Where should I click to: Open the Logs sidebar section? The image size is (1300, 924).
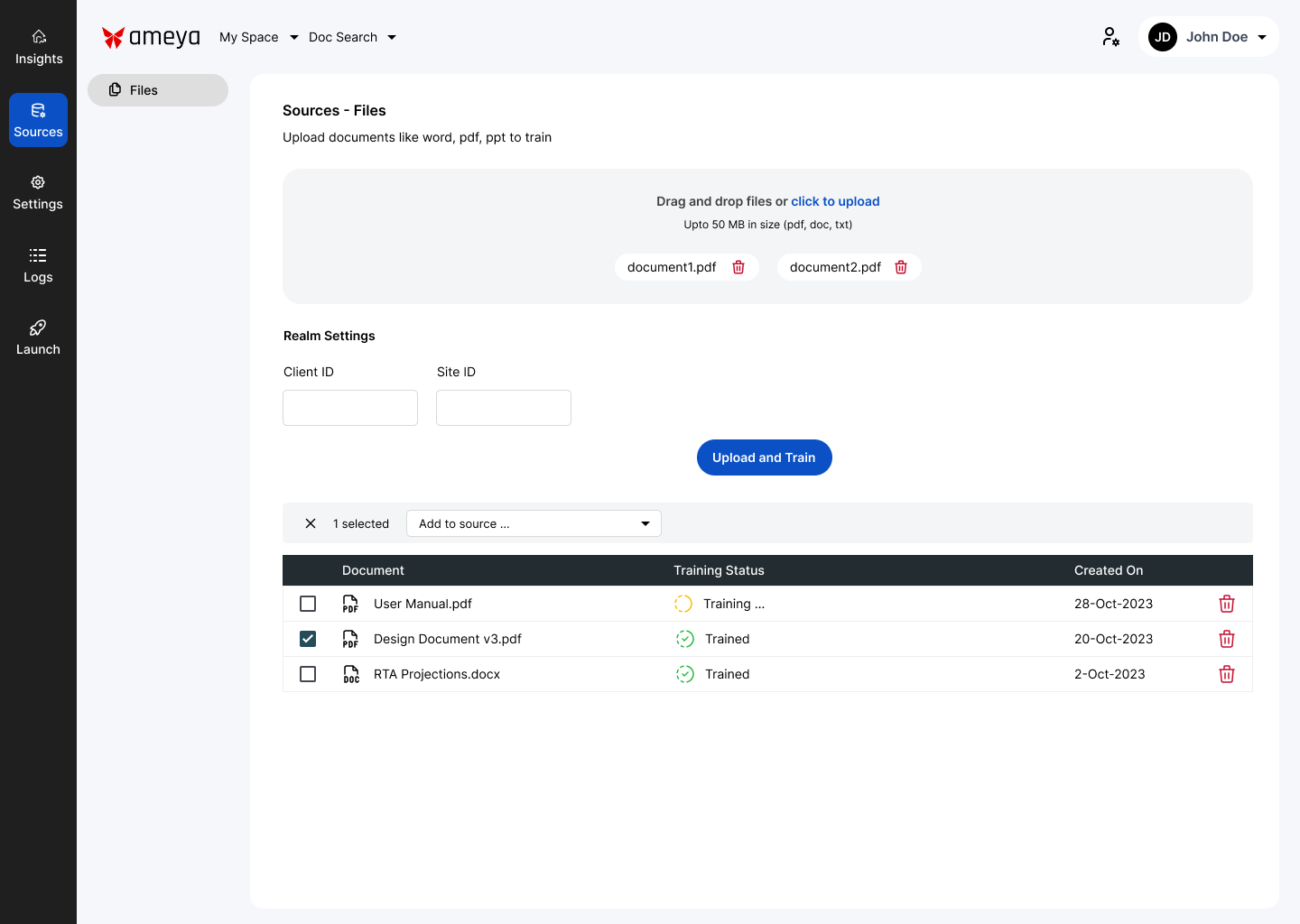click(38, 265)
